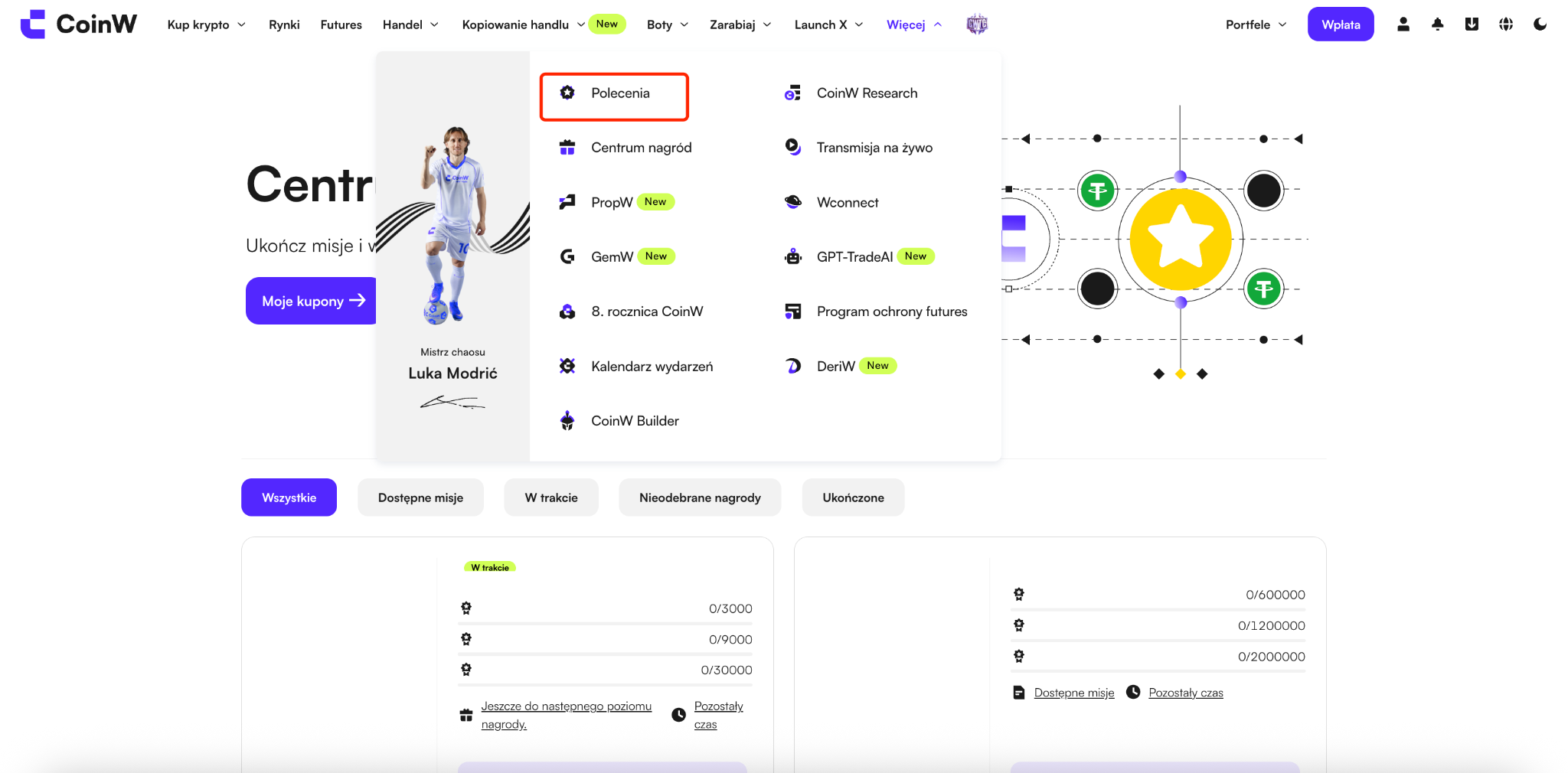Click the purple CWG badge icon
This screenshot has height=773, width=1568.
(x=977, y=24)
